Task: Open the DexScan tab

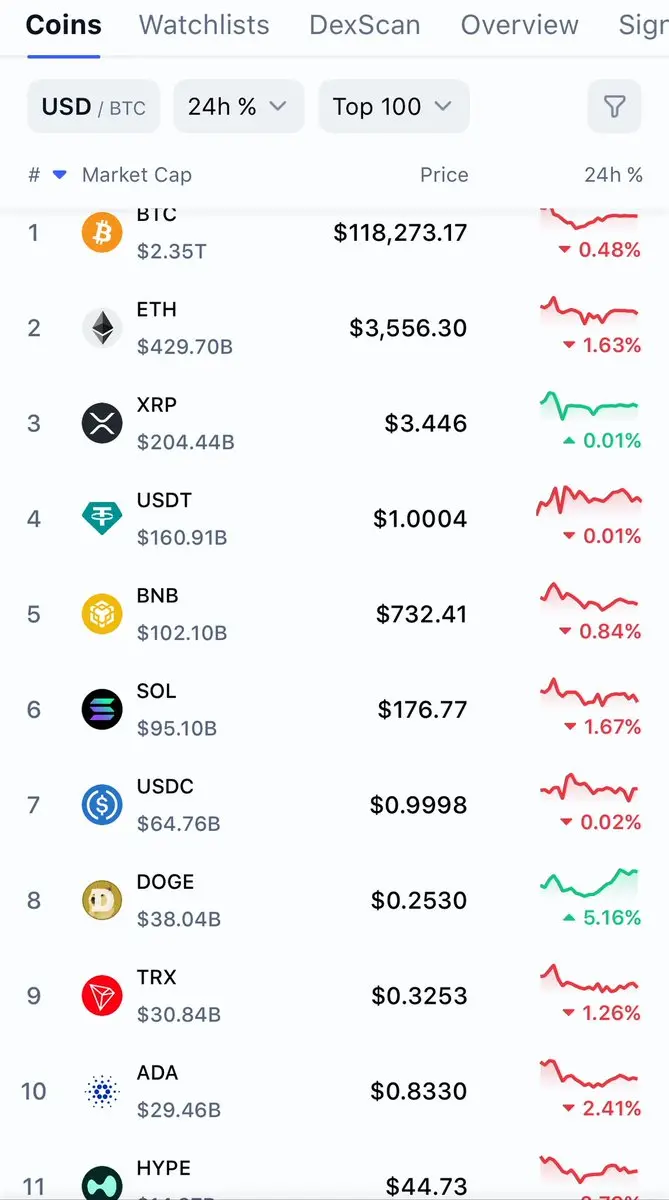Action: point(365,25)
